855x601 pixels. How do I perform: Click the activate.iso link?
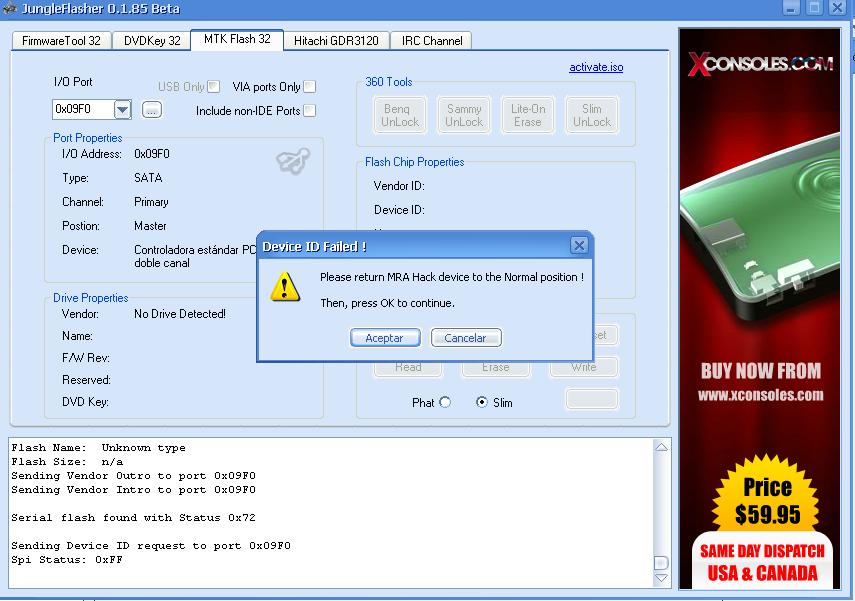coord(596,67)
